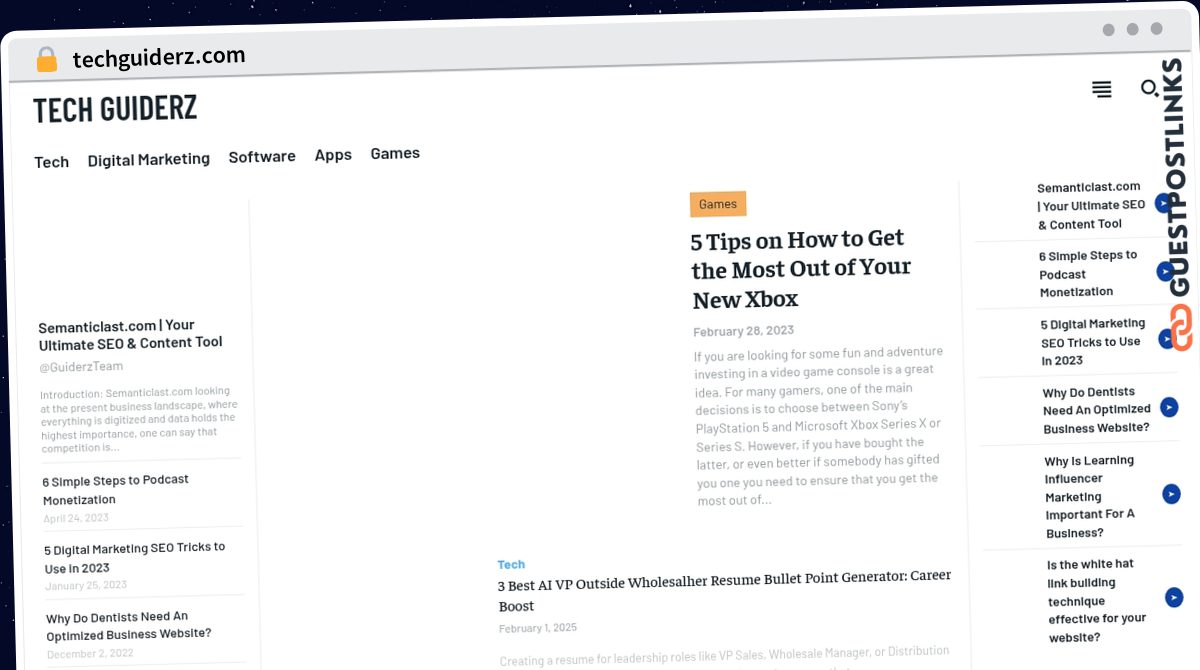1200x670 pixels.
Task: Click the orange Games category tag
Action: click(718, 204)
